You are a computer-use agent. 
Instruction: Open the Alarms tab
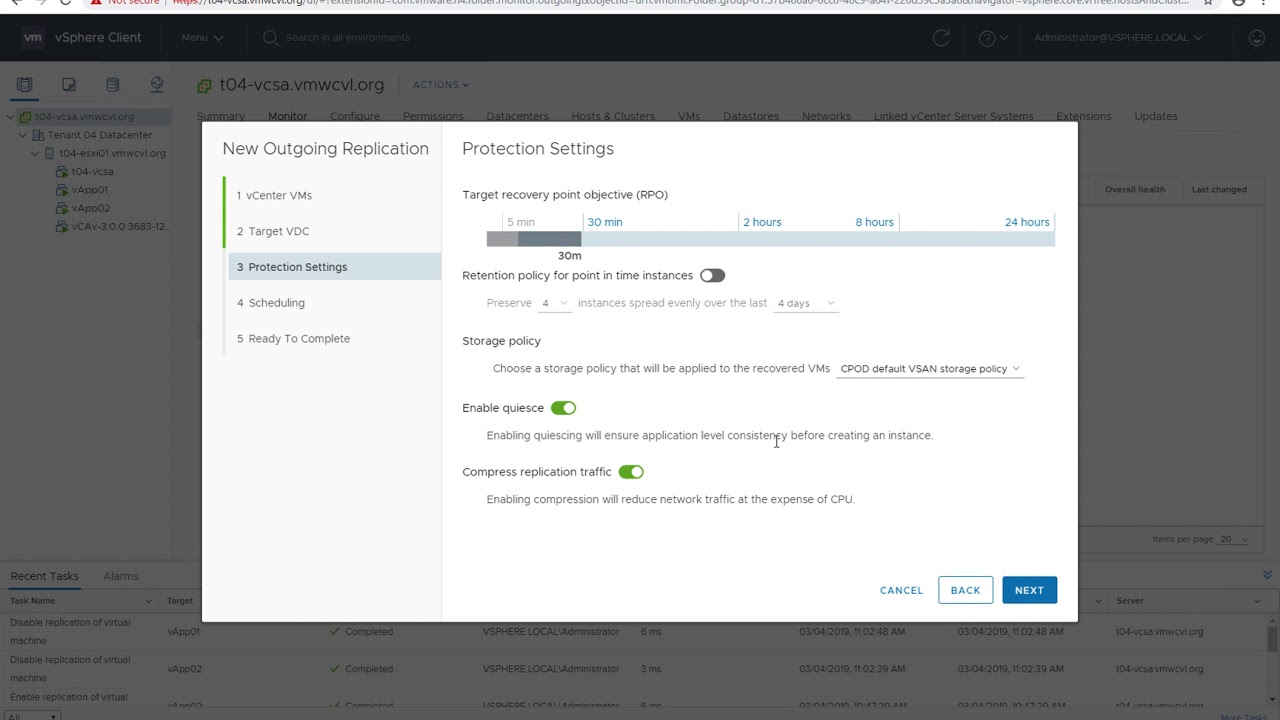[121, 576]
